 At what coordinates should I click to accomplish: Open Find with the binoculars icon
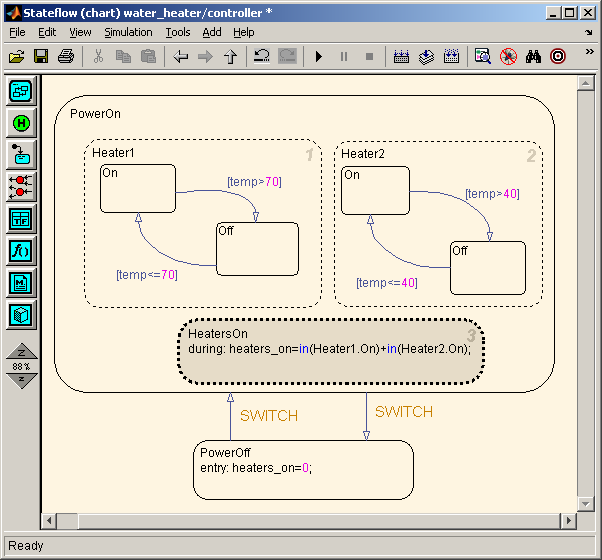[533, 56]
